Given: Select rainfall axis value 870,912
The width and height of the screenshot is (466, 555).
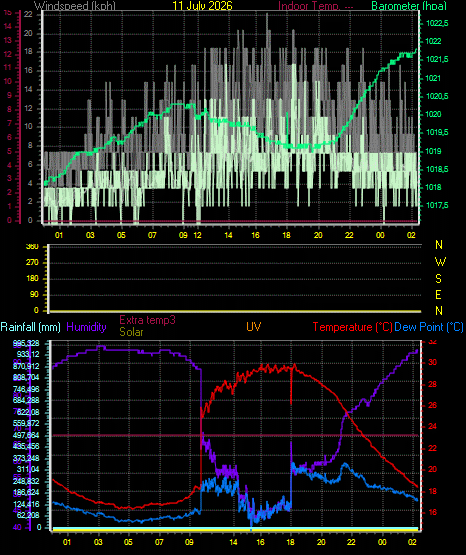Looking at the screenshot, I should (x=26, y=366).
